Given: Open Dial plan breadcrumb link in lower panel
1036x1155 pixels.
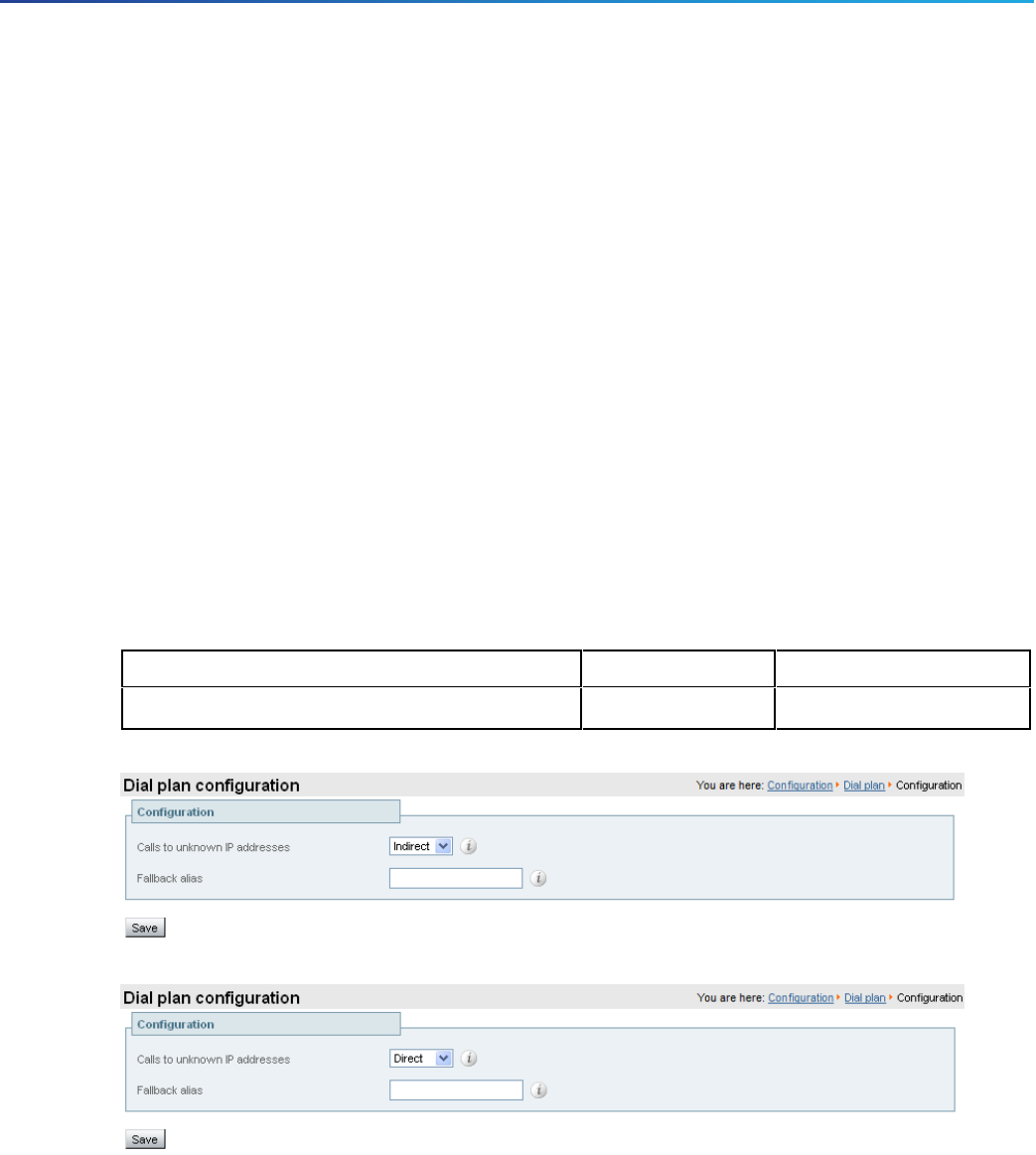Looking at the screenshot, I should coord(864,997).
